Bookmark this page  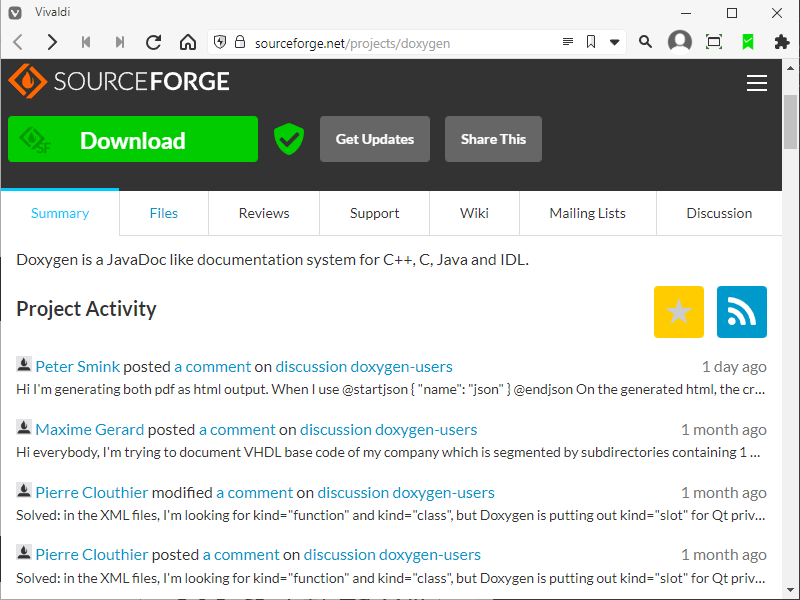click(591, 42)
